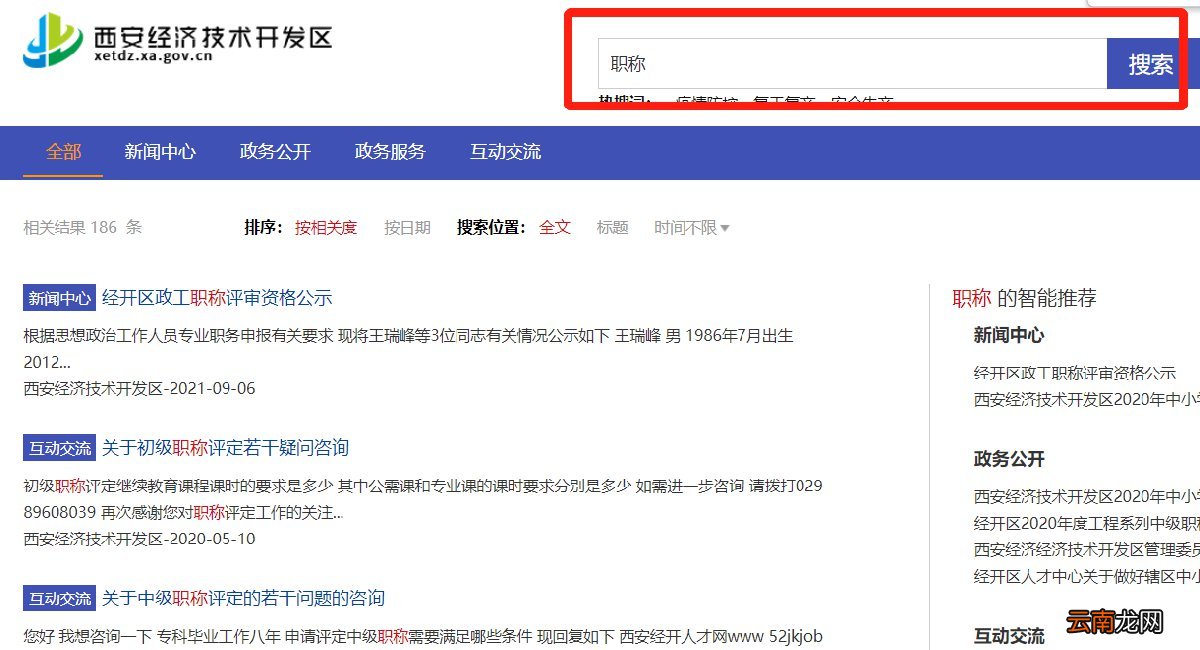The image size is (1200, 650).
Task: Click sidebar section heading 互动交流
Action: [x=1009, y=636]
